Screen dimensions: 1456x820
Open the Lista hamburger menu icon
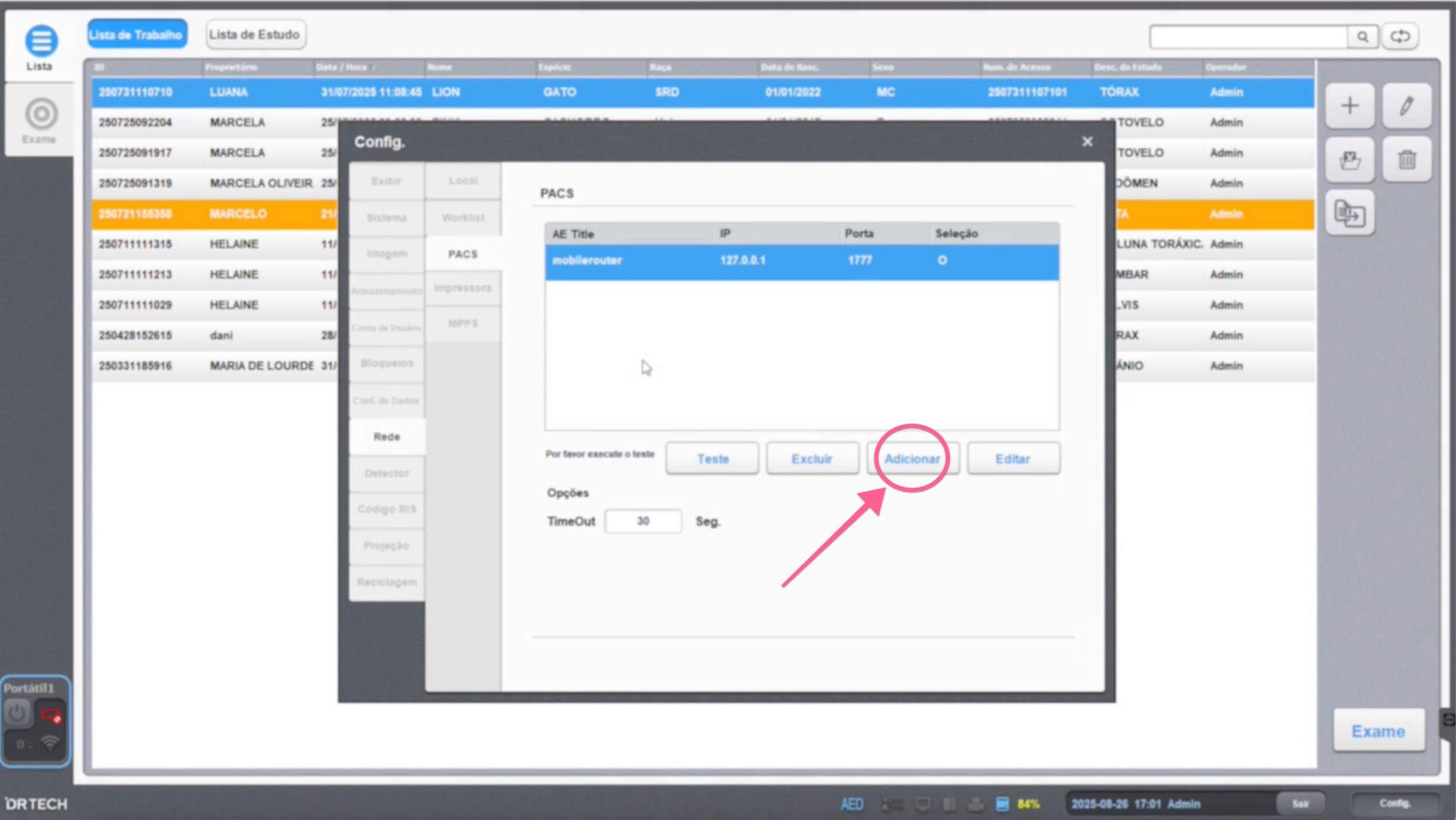(x=40, y=40)
